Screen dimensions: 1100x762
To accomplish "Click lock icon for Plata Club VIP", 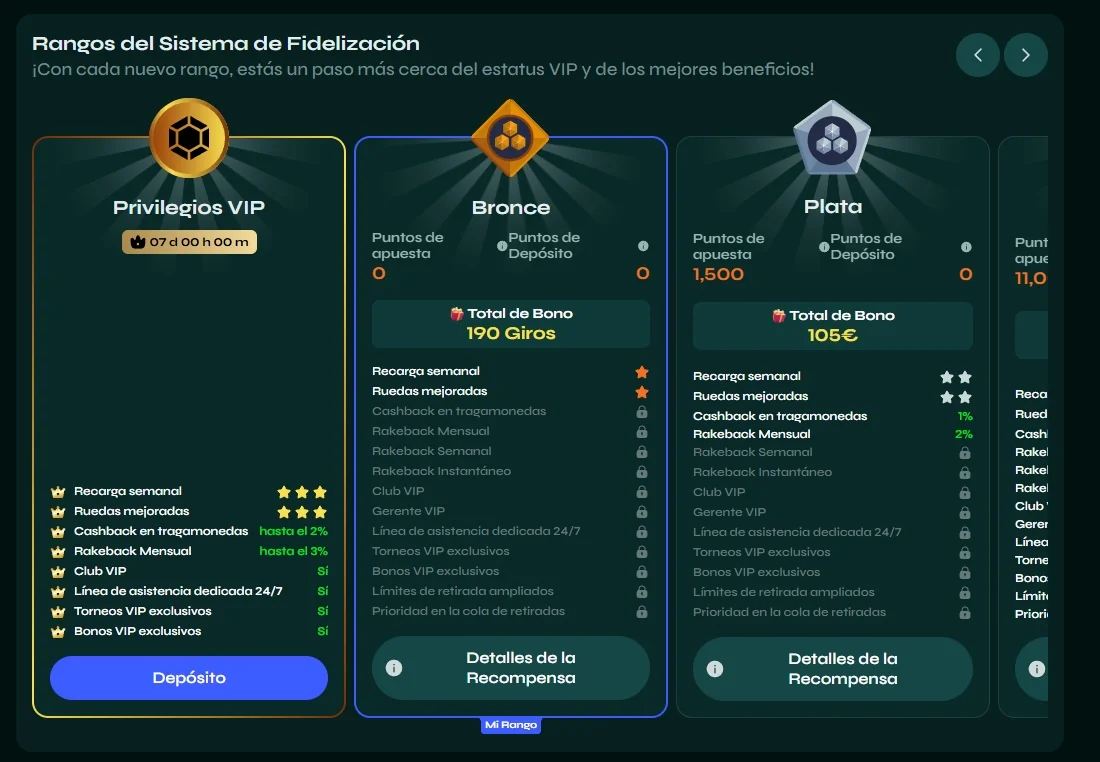I will (x=965, y=493).
